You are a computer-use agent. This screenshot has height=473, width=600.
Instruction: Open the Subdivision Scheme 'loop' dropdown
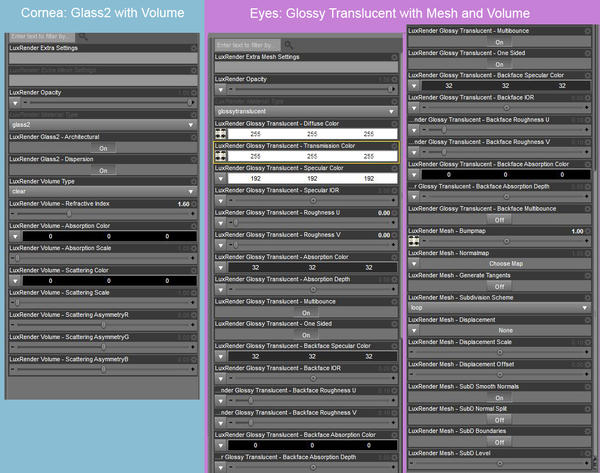(499, 308)
